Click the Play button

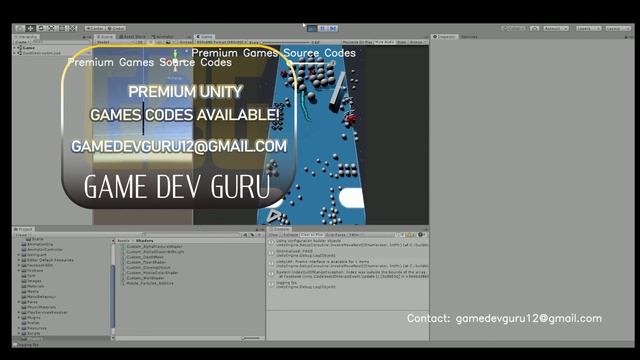pyautogui.click(x=312, y=29)
